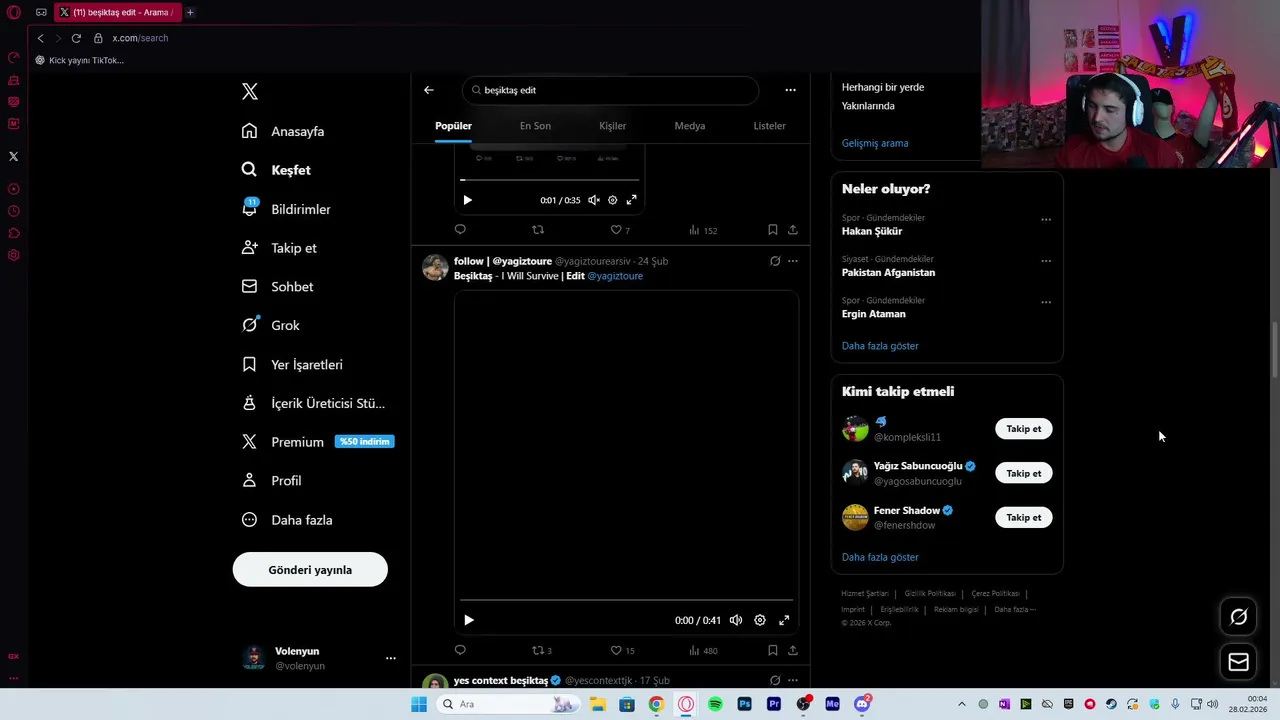The height and width of the screenshot is (720, 1280).
Task: Click Gönderi yayınla button
Action: click(310, 570)
